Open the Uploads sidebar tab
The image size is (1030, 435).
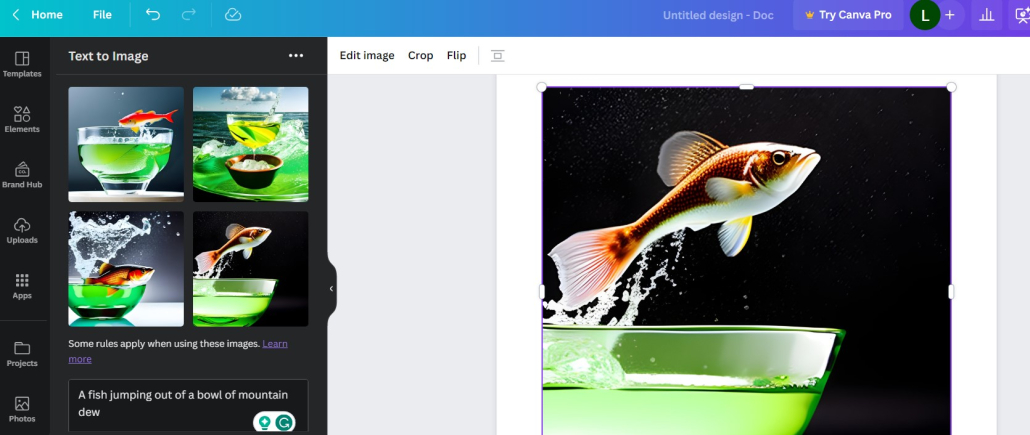click(22, 231)
